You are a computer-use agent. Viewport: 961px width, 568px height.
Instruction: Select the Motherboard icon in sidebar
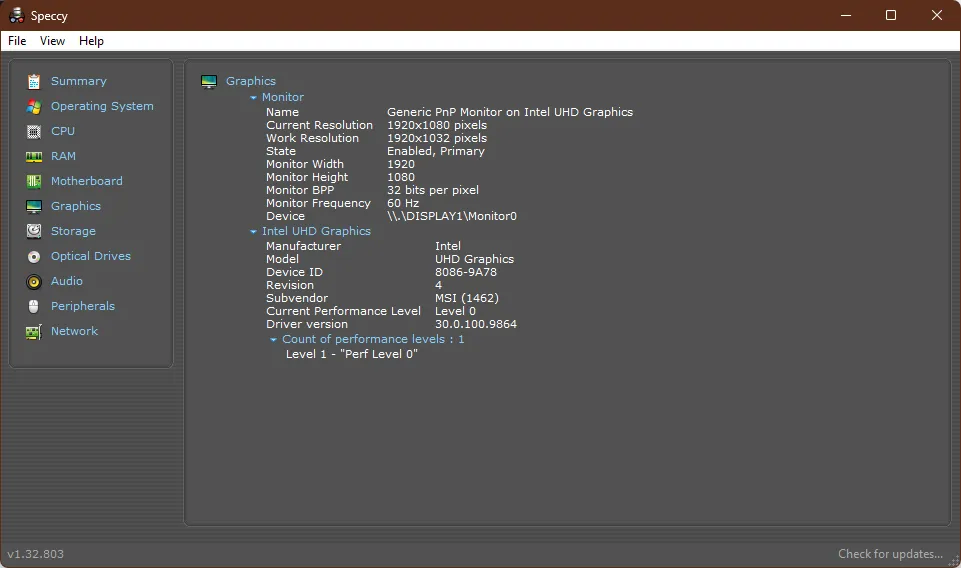point(34,182)
